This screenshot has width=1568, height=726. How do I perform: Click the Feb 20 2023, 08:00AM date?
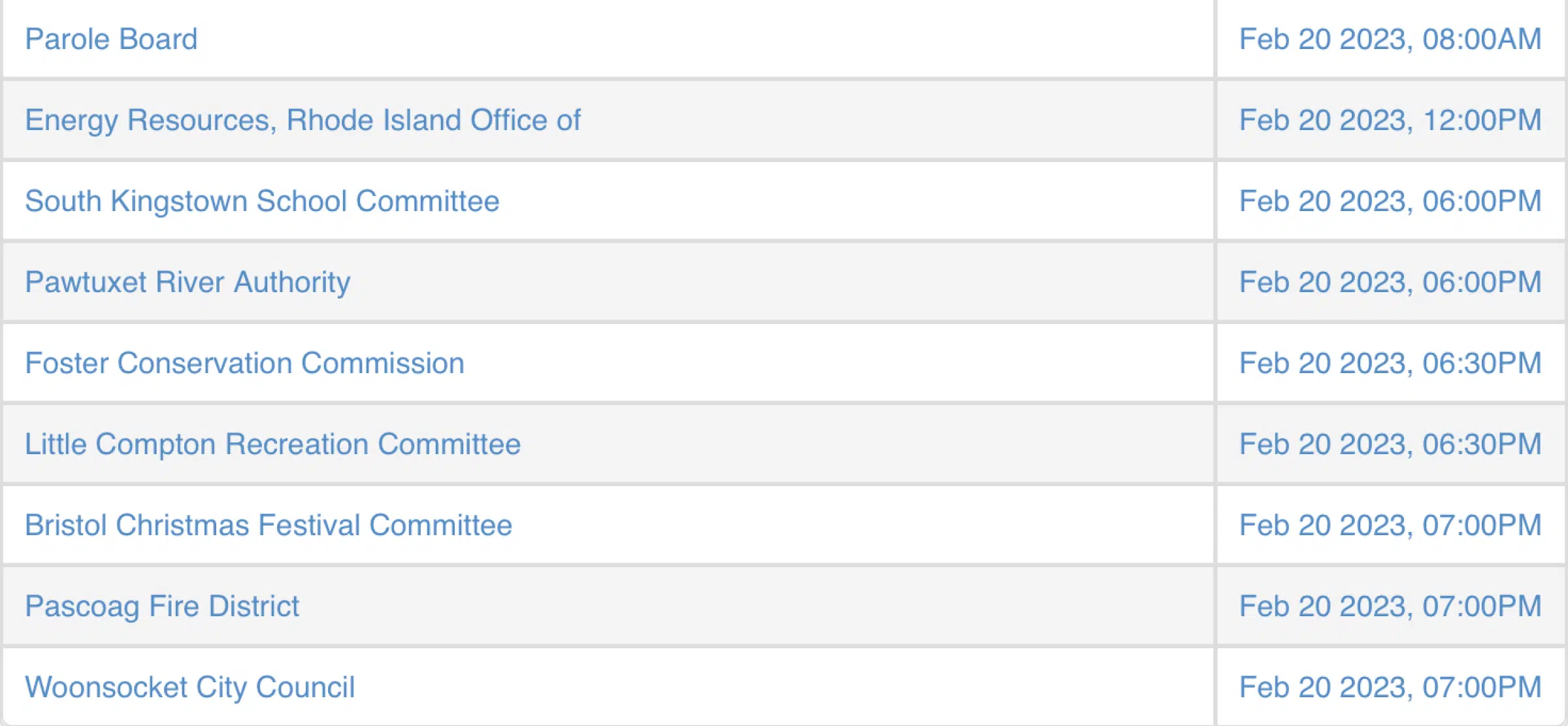point(1390,39)
